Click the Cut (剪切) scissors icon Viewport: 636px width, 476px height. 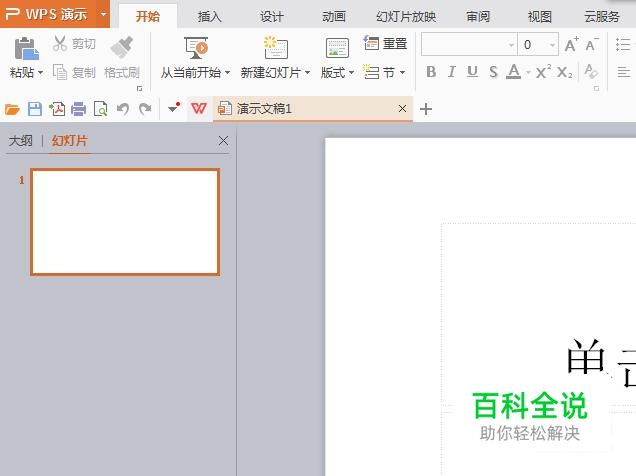click(x=60, y=43)
